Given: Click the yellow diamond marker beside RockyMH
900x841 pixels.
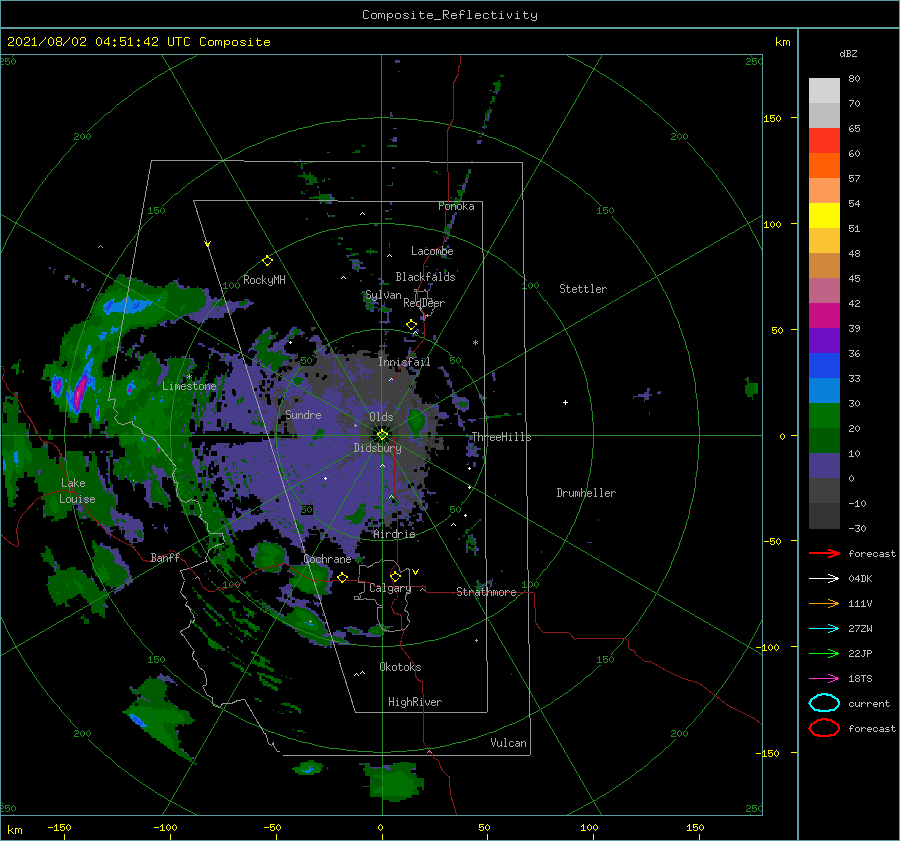Looking at the screenshot, I should tap(267, 261).
